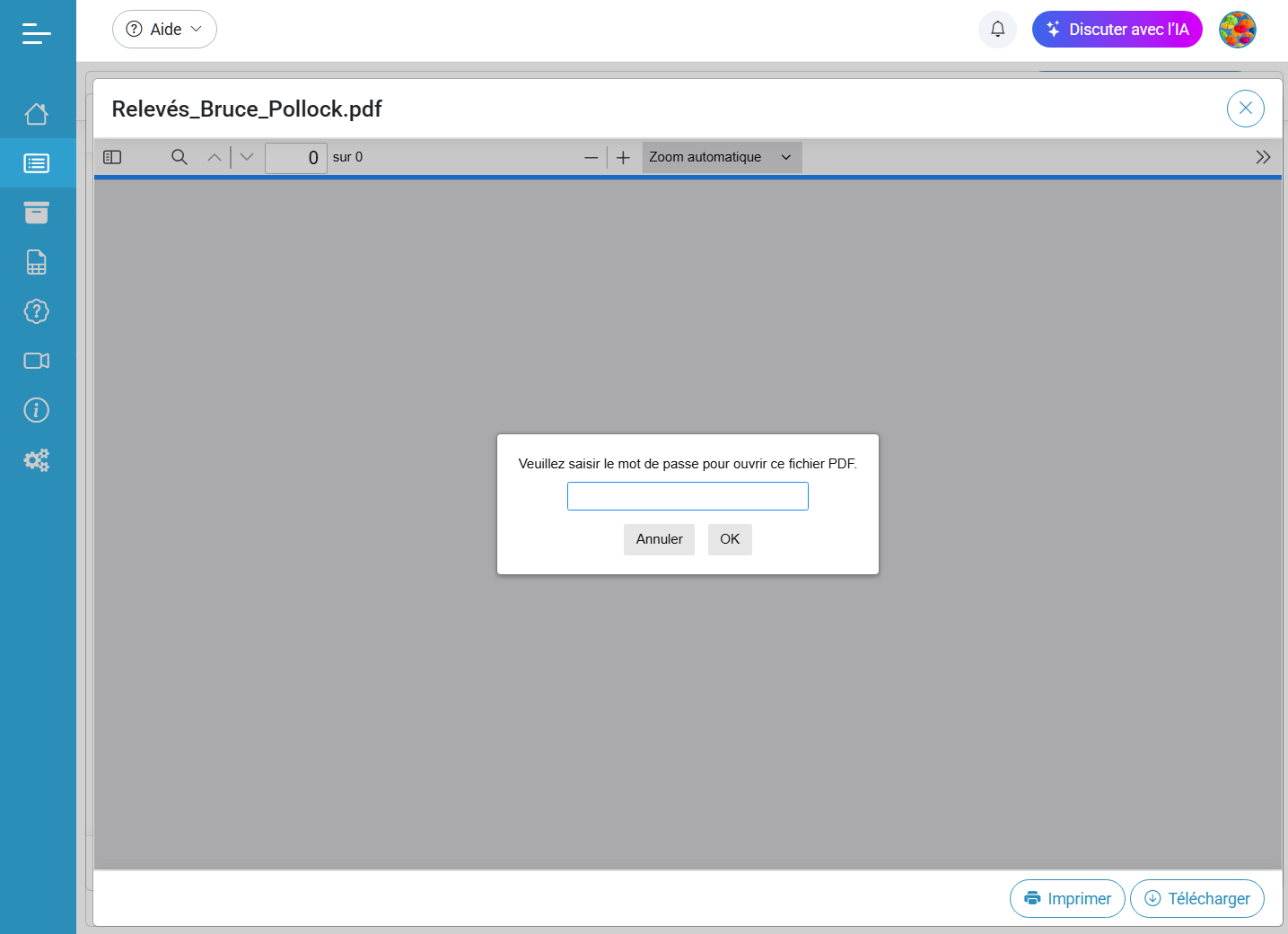Viewport: 1288px width, 934px height.
Task: Toggle the PDF viewer sidebar panel
Action: (112, 157)
